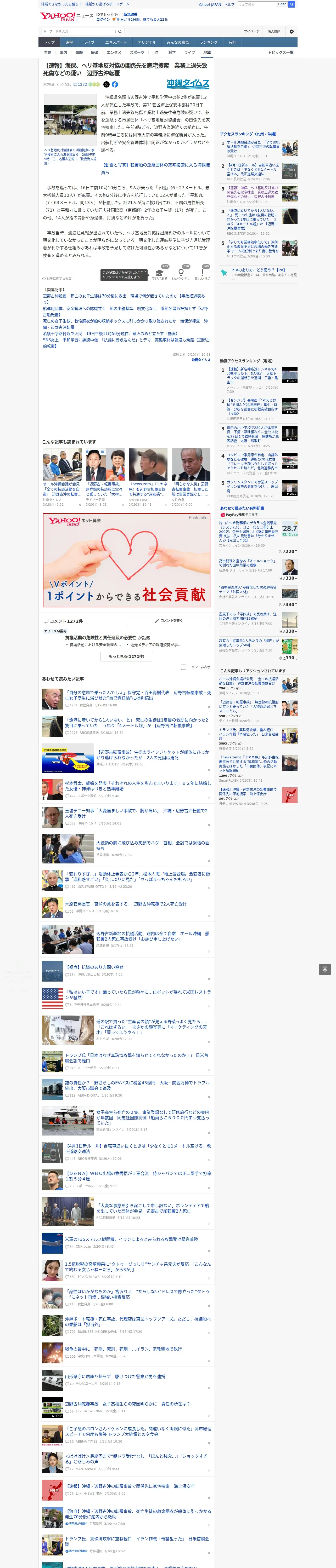Open the みんなの意見 tab
Screen dimensions: 336x1568
pos(178,43)
